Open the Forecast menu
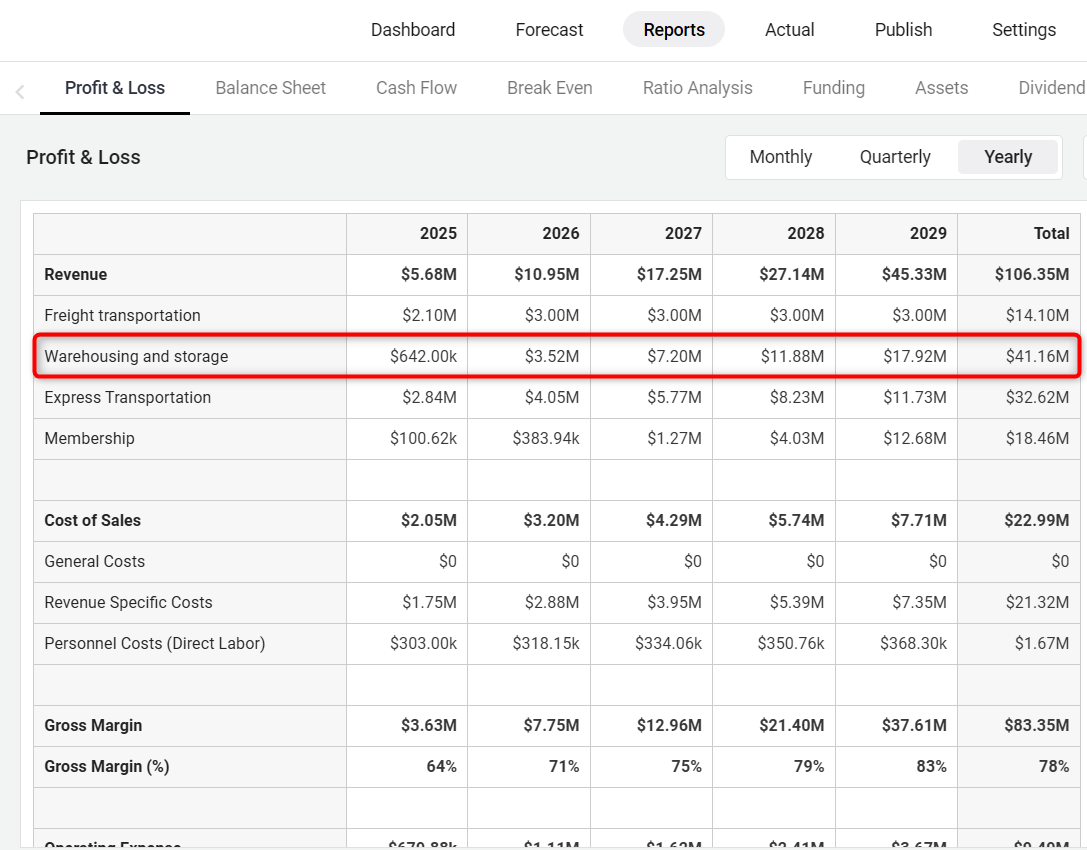The image size is (1087, 850). pyautogui.click(x=549, y=30)
